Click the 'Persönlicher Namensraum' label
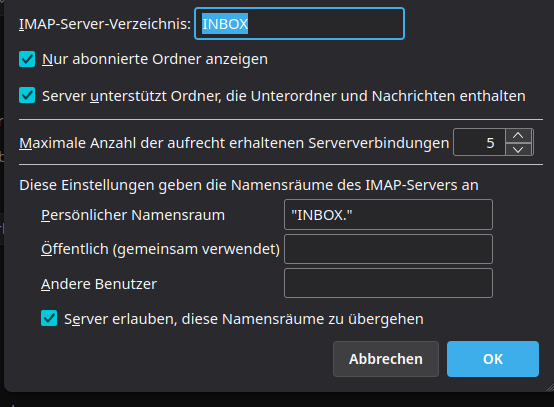 [x=133, y=215]
